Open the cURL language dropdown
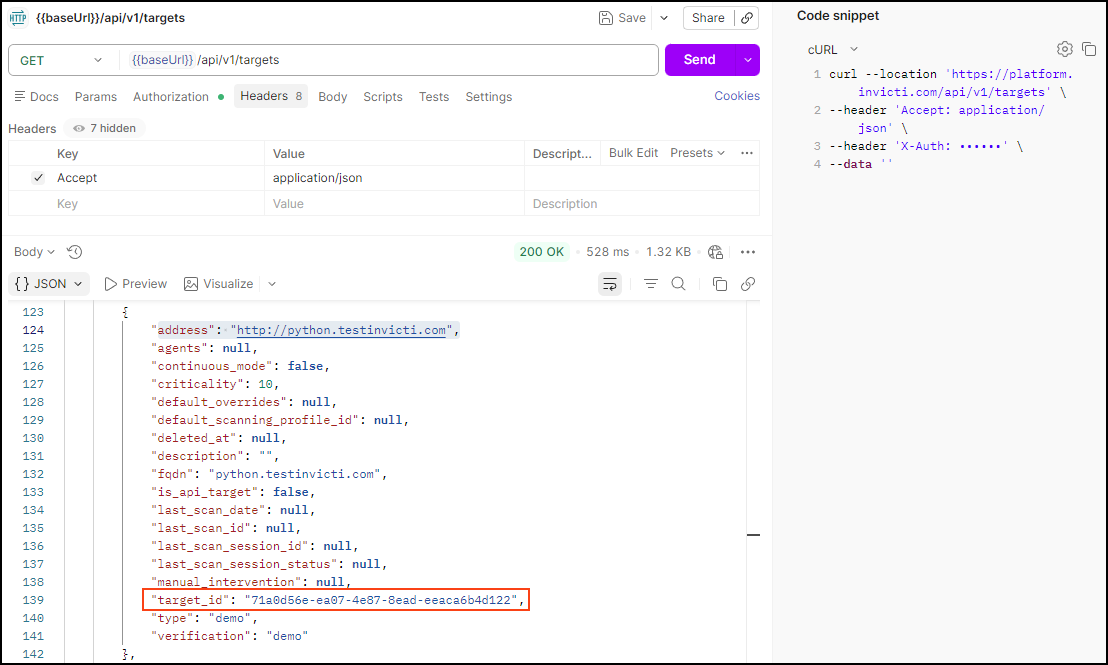1108x665 pixels. tap(833, 49)
